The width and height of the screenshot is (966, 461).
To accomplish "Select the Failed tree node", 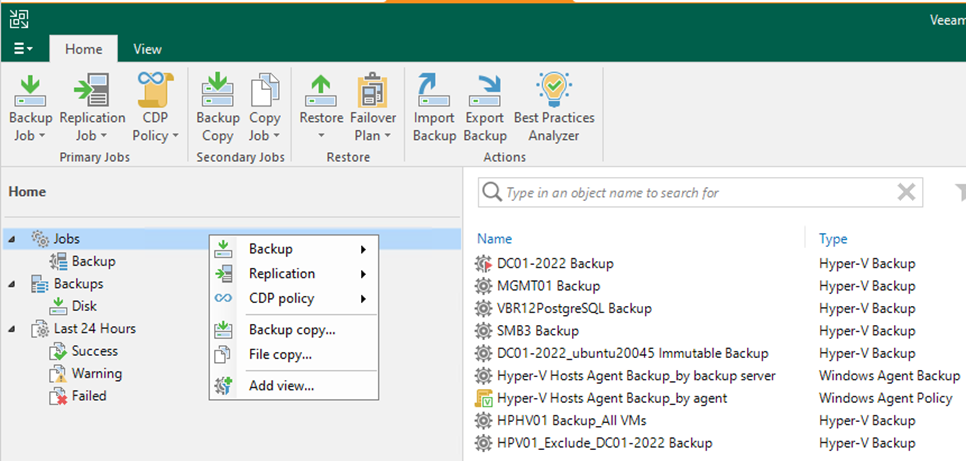I will [x=89, y=396].
